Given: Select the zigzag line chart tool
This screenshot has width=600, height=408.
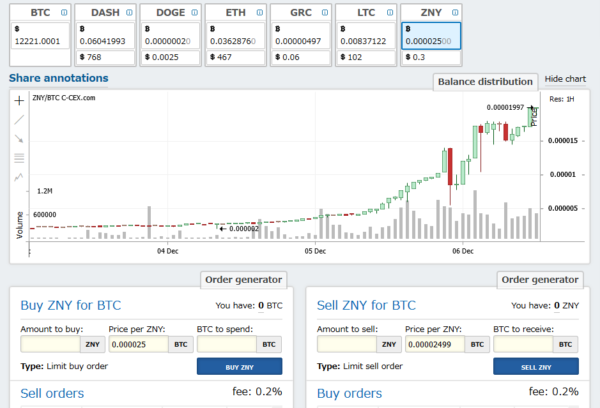Looking at the screenshot, I should click(19, 177).
